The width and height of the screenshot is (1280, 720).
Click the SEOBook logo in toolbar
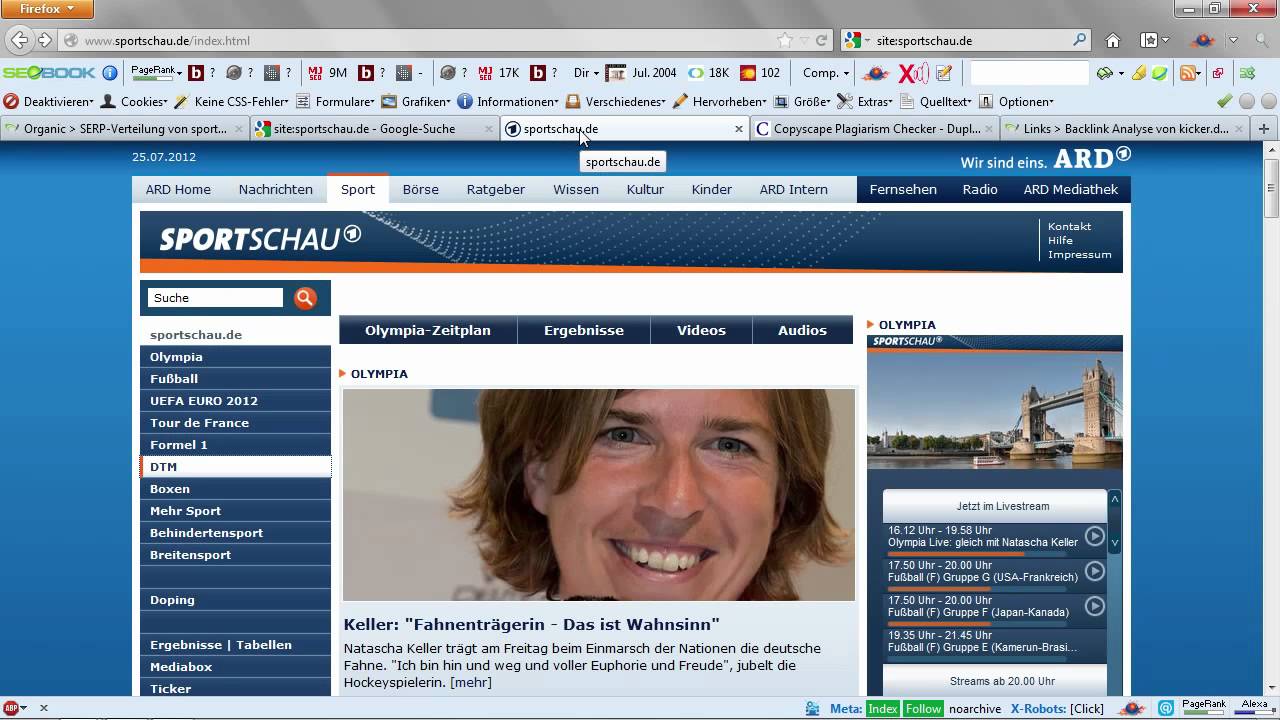(x=49, y=73)
